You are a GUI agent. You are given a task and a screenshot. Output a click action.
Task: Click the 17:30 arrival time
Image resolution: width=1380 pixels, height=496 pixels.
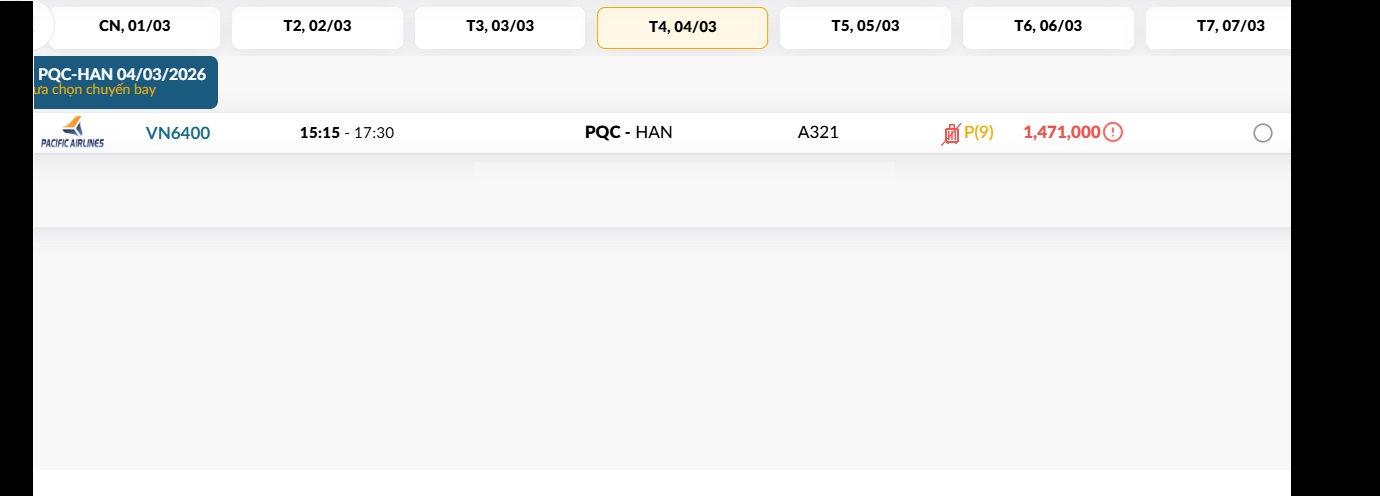click(374, 132)
